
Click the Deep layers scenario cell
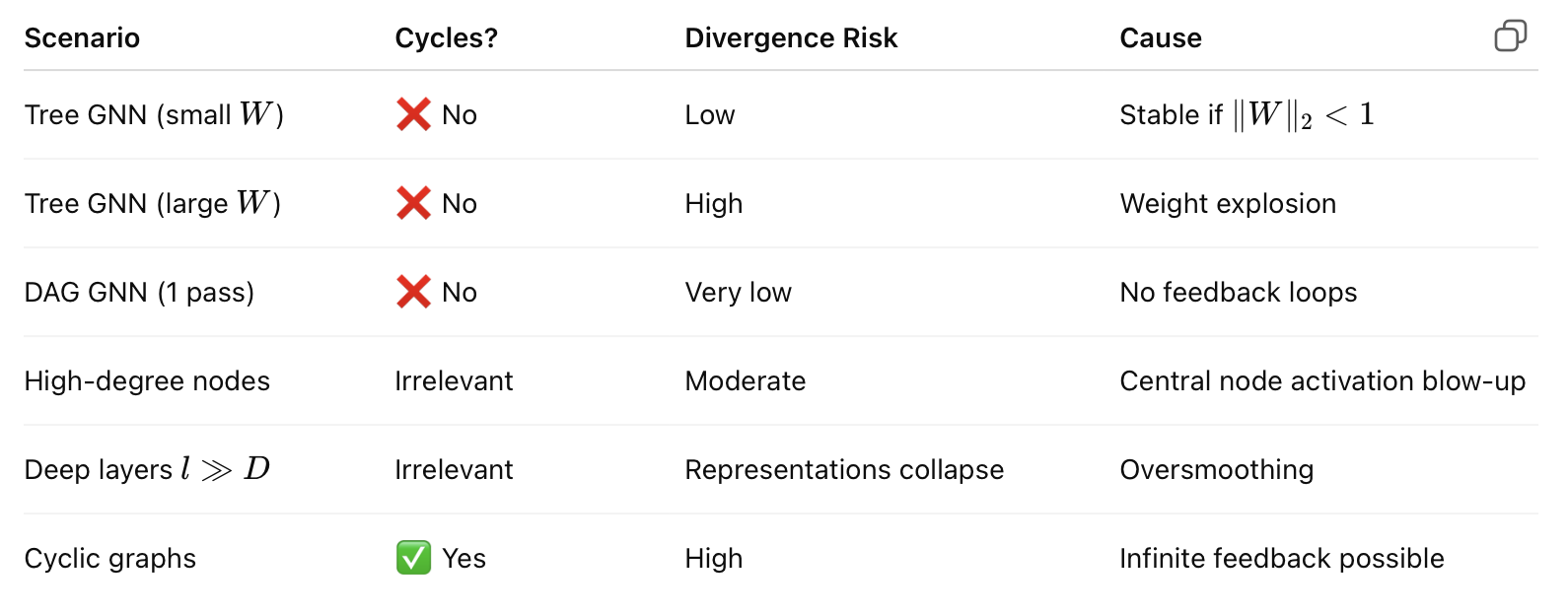pyautogui.click(x=147, y=470)
